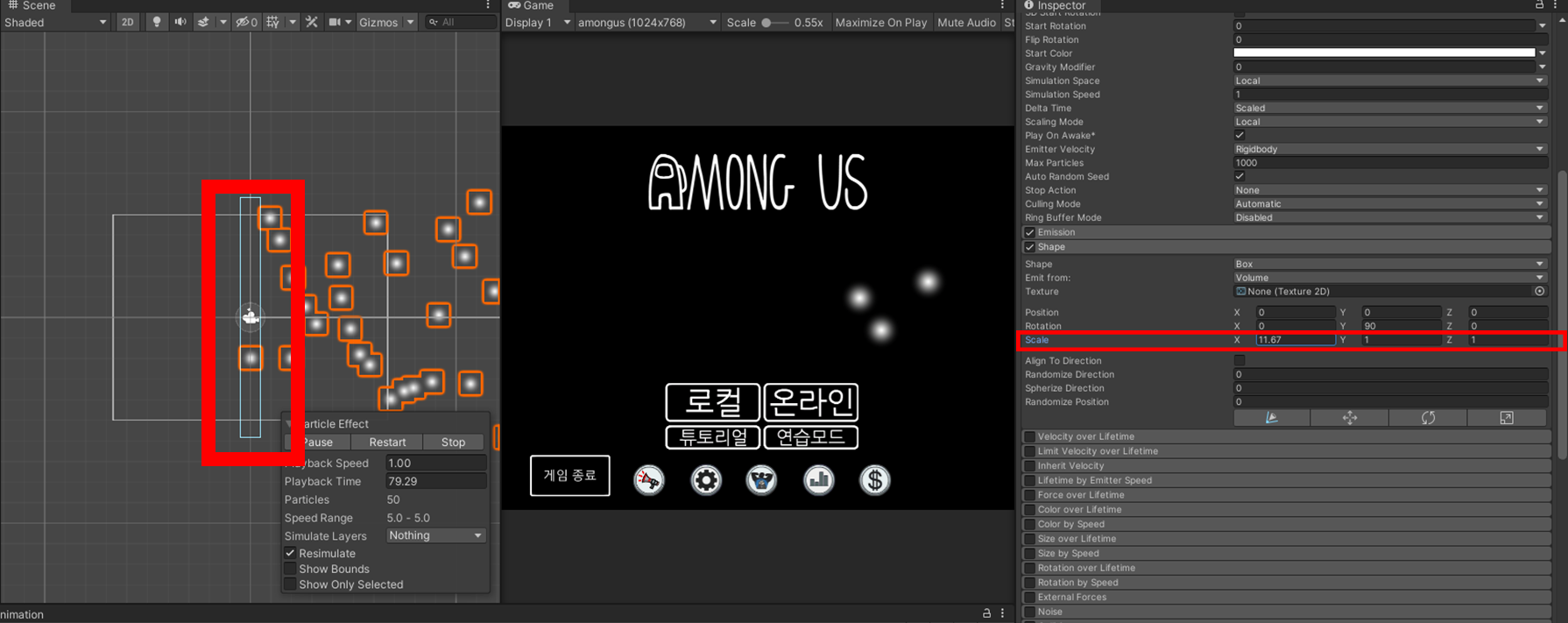The height and width of the screenshot is (623, 1568).
Task: Restart the particle effect
Action: coord(387,442)
